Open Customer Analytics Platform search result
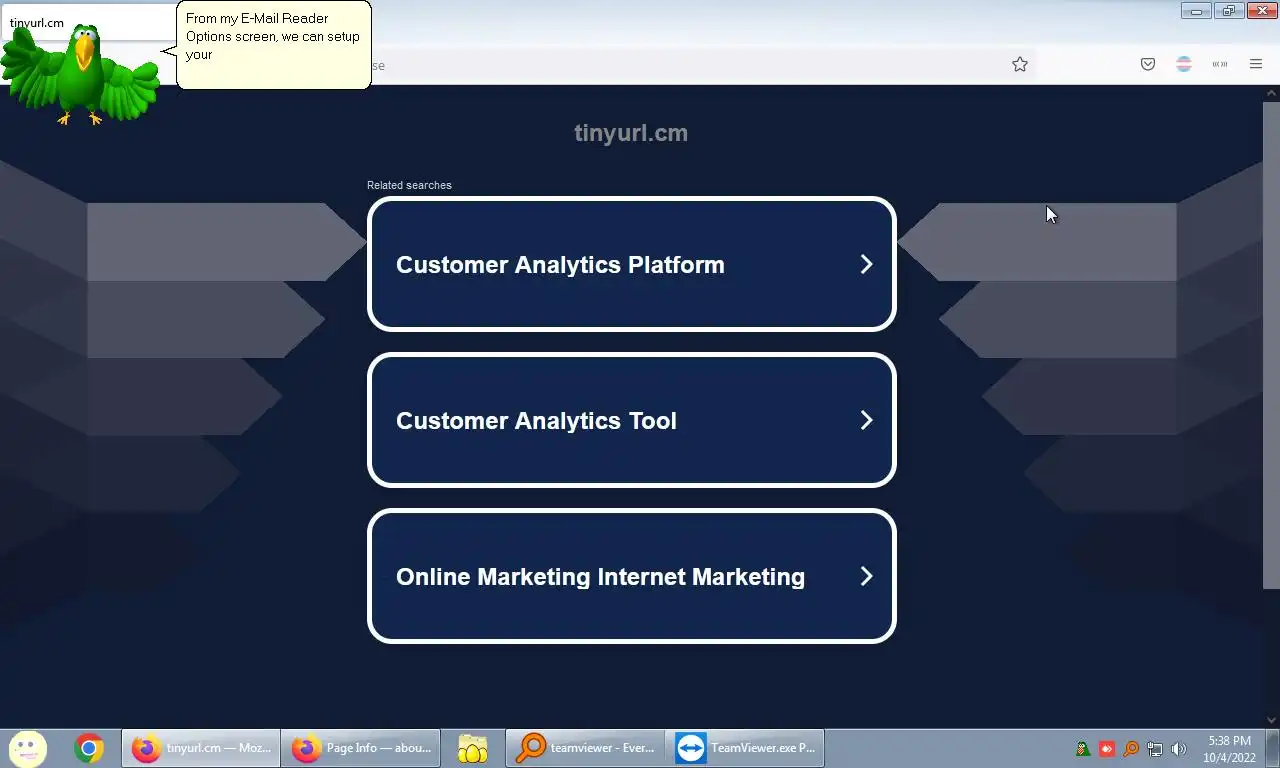The width and height of the screenshot is (1280, 768). 632,264
